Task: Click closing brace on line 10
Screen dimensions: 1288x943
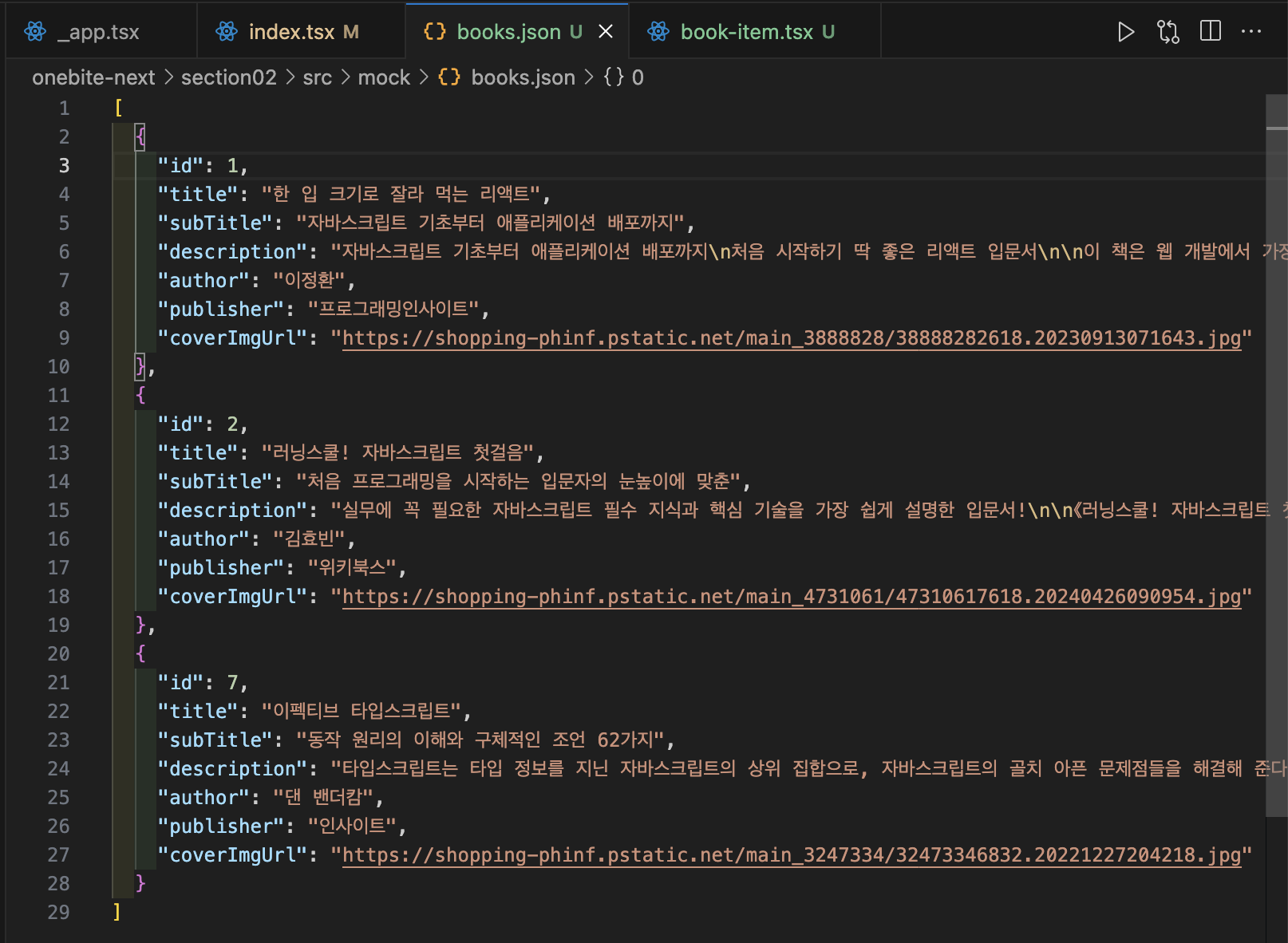Action: [140, 367]
